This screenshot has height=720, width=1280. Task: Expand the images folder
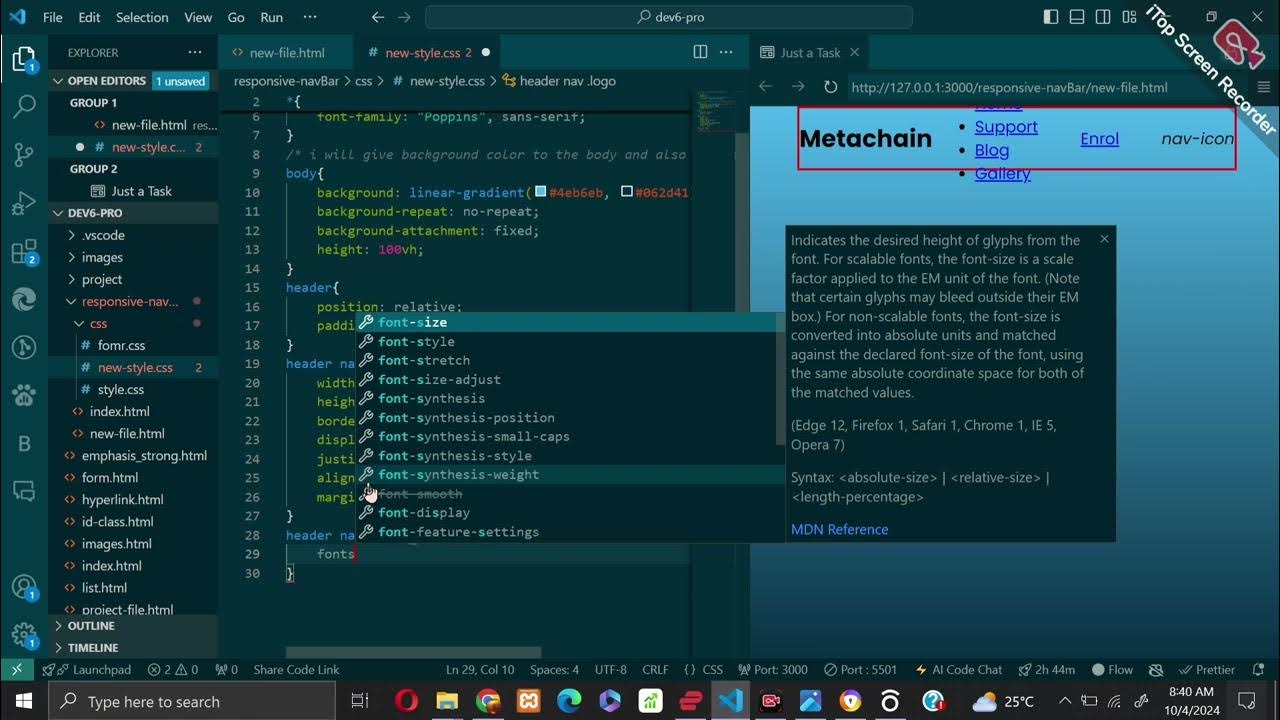point(101,257)
